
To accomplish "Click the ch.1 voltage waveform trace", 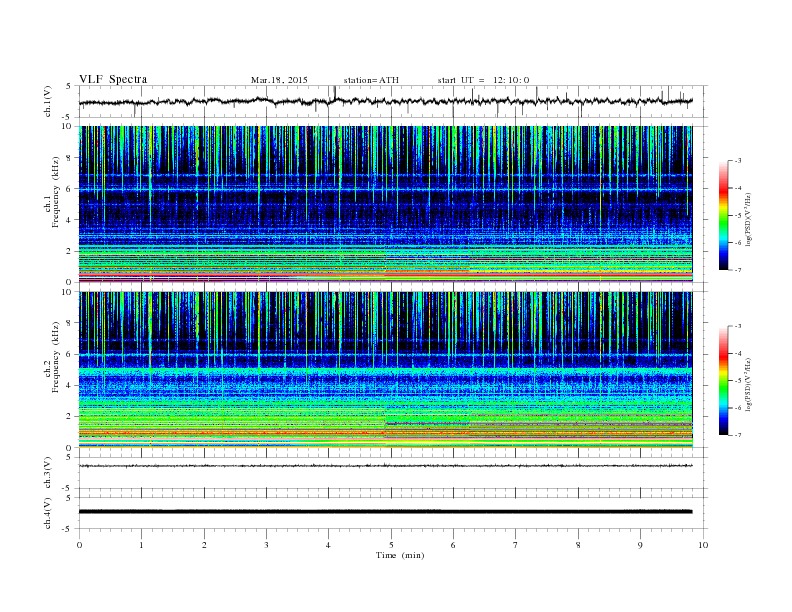I will [385, 101].
